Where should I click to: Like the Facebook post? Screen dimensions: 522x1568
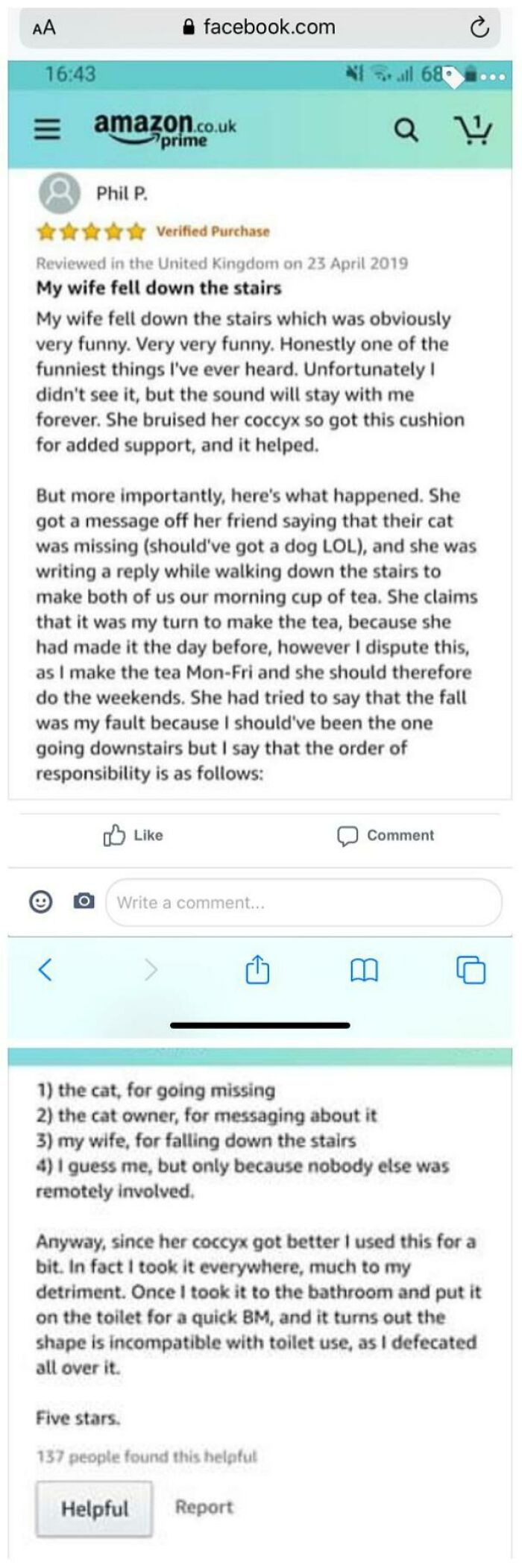coord(133,835)
